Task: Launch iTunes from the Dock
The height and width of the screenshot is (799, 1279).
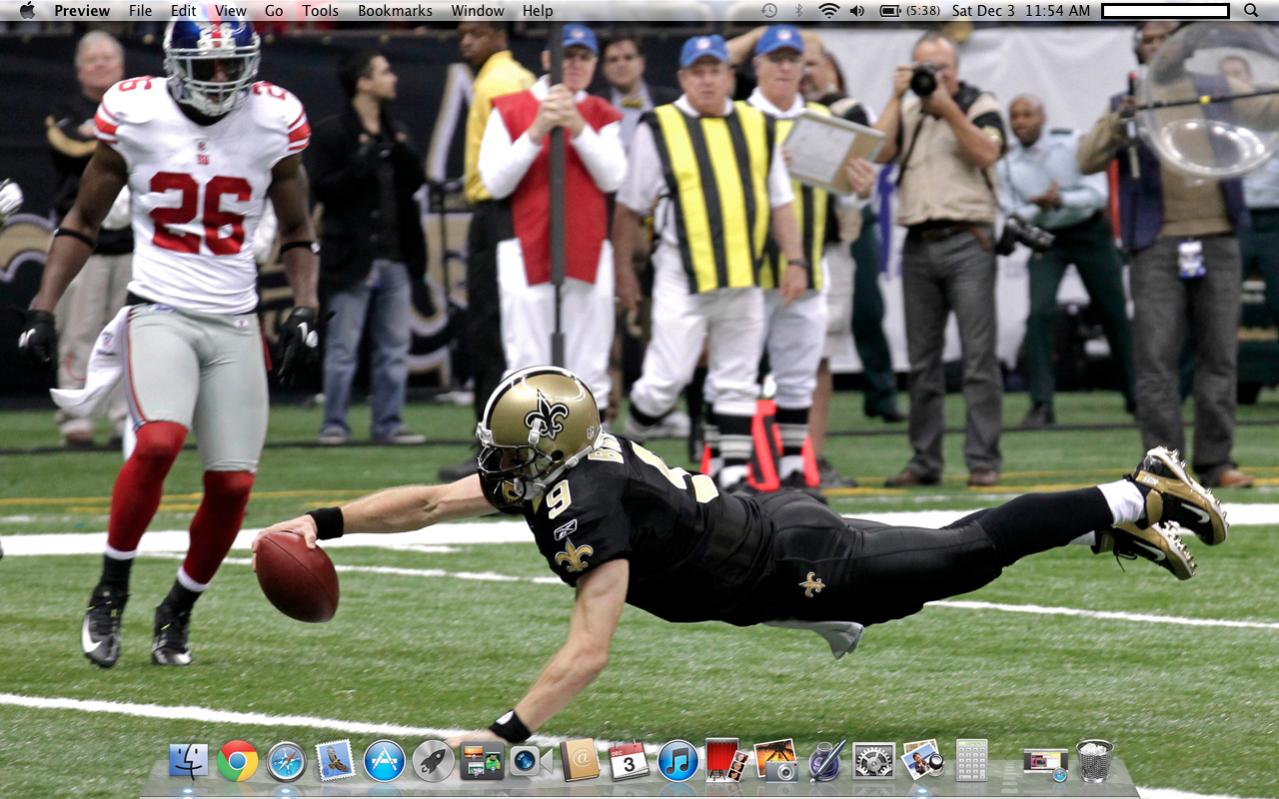Action: coord(678,761)
